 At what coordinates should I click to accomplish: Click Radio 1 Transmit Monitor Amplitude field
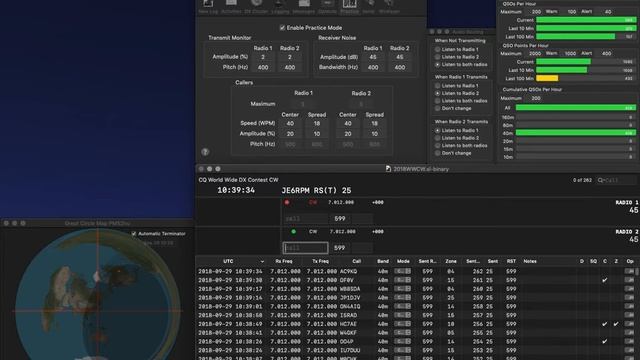tap(263, 57)
